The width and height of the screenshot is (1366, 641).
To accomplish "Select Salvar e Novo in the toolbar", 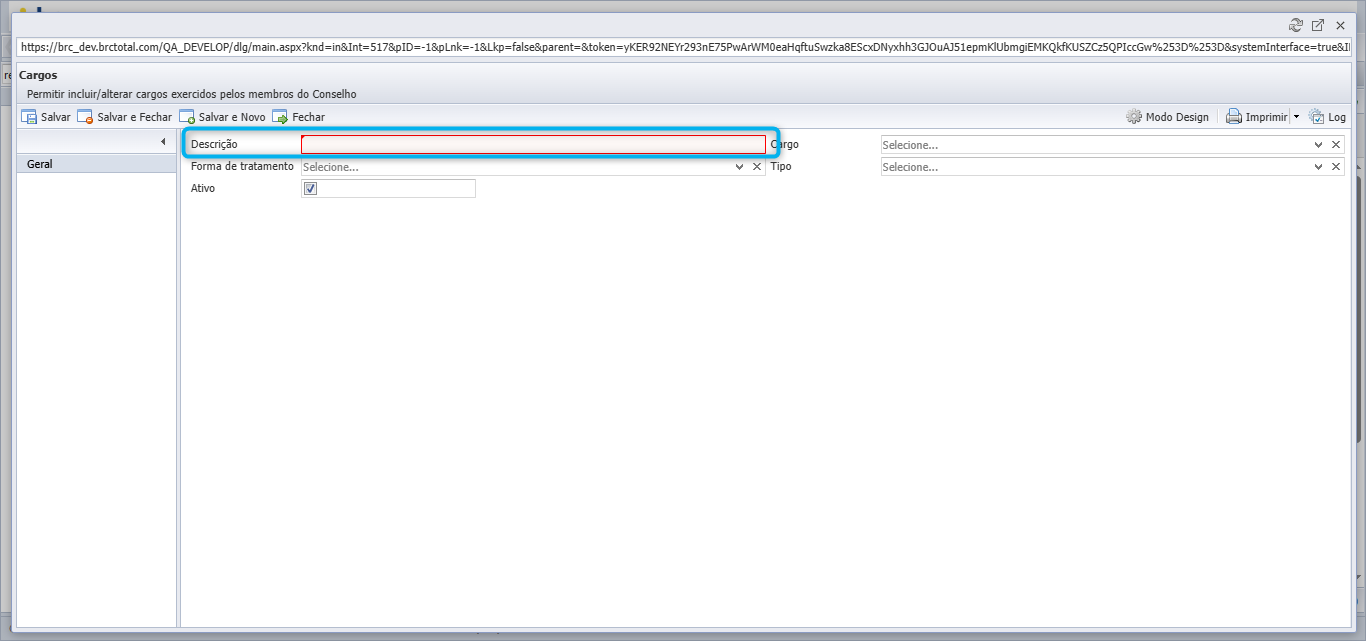I will (222, 117).
